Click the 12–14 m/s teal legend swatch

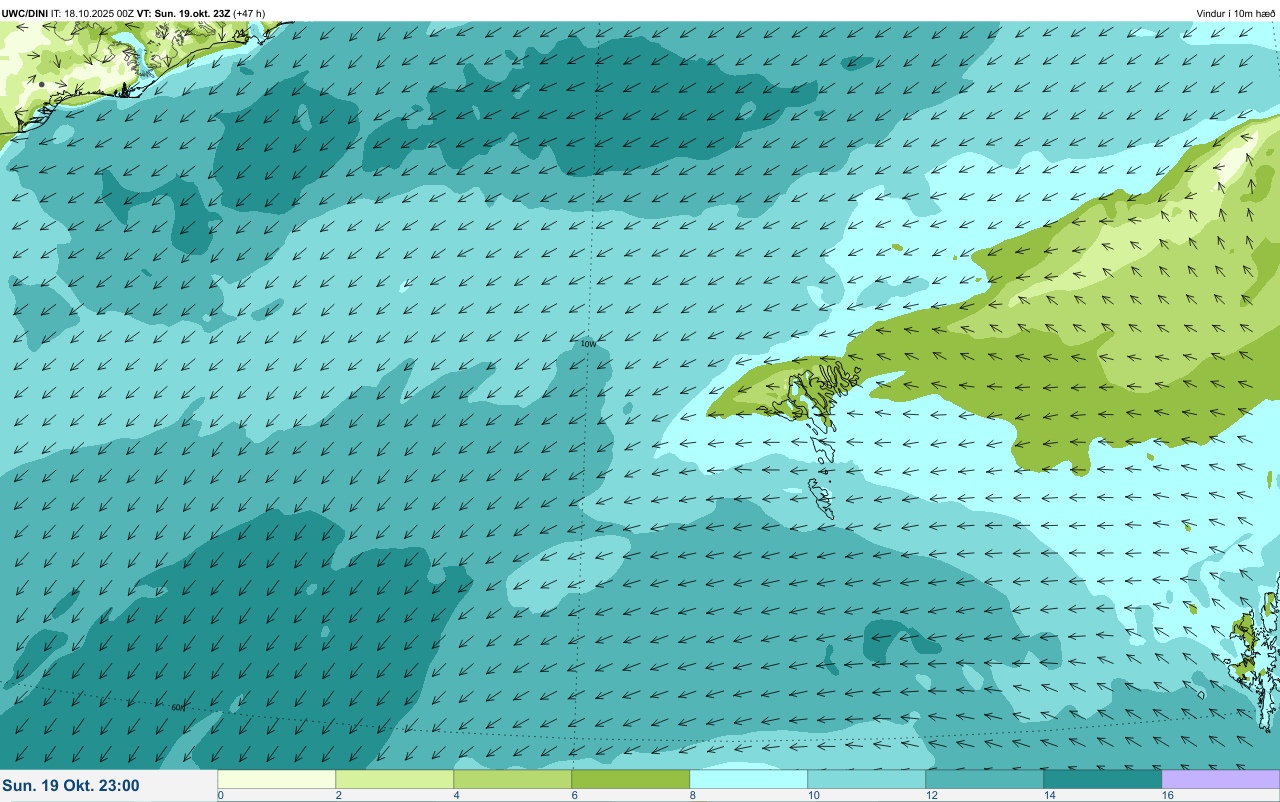click(x=985, y=779)
